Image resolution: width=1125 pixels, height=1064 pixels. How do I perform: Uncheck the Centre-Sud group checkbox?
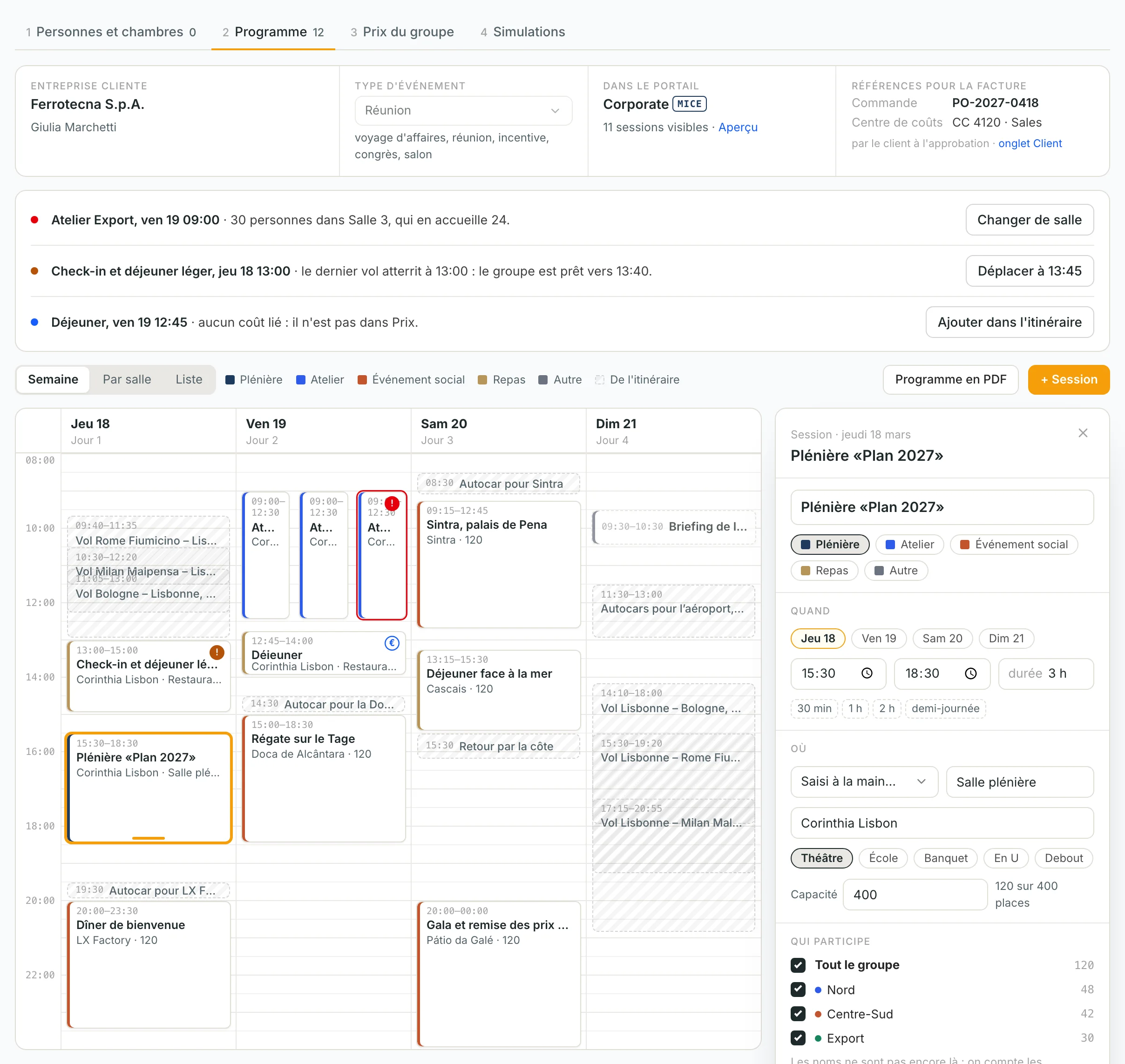point(798,1014)
